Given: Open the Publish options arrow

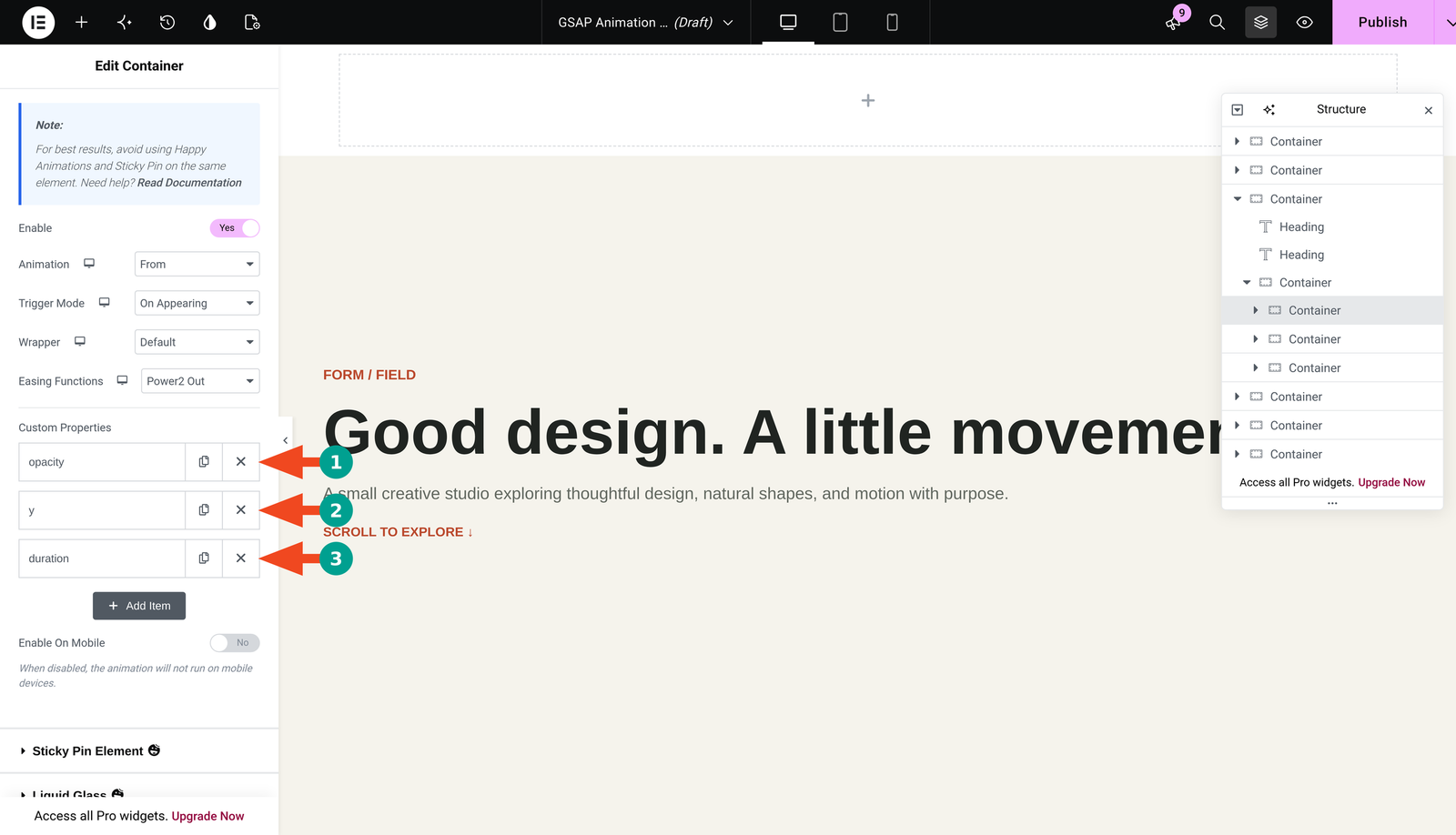Looking at the screenshot, I should (x=1447, y=22).
